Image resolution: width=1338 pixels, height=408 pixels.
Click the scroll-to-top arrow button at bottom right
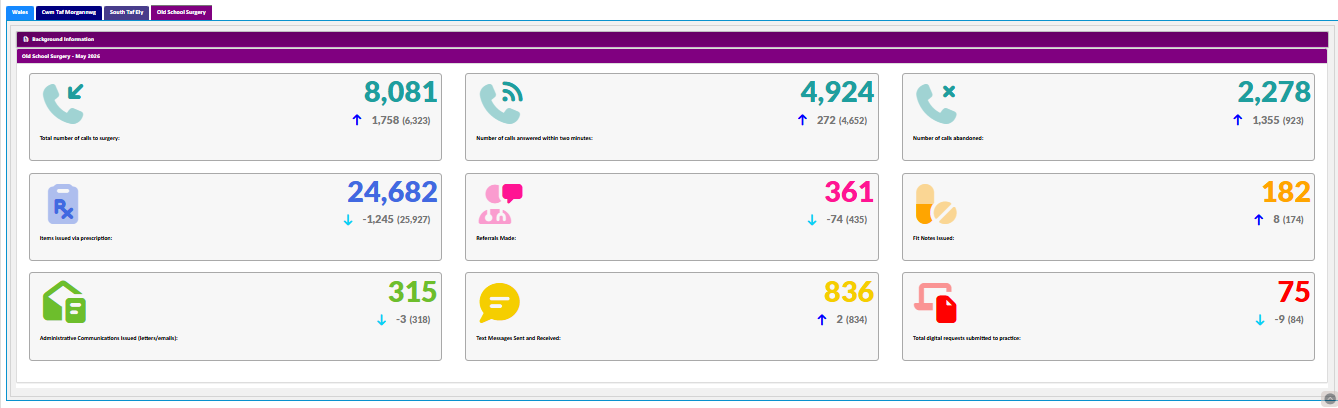[x=1329, y=398]
